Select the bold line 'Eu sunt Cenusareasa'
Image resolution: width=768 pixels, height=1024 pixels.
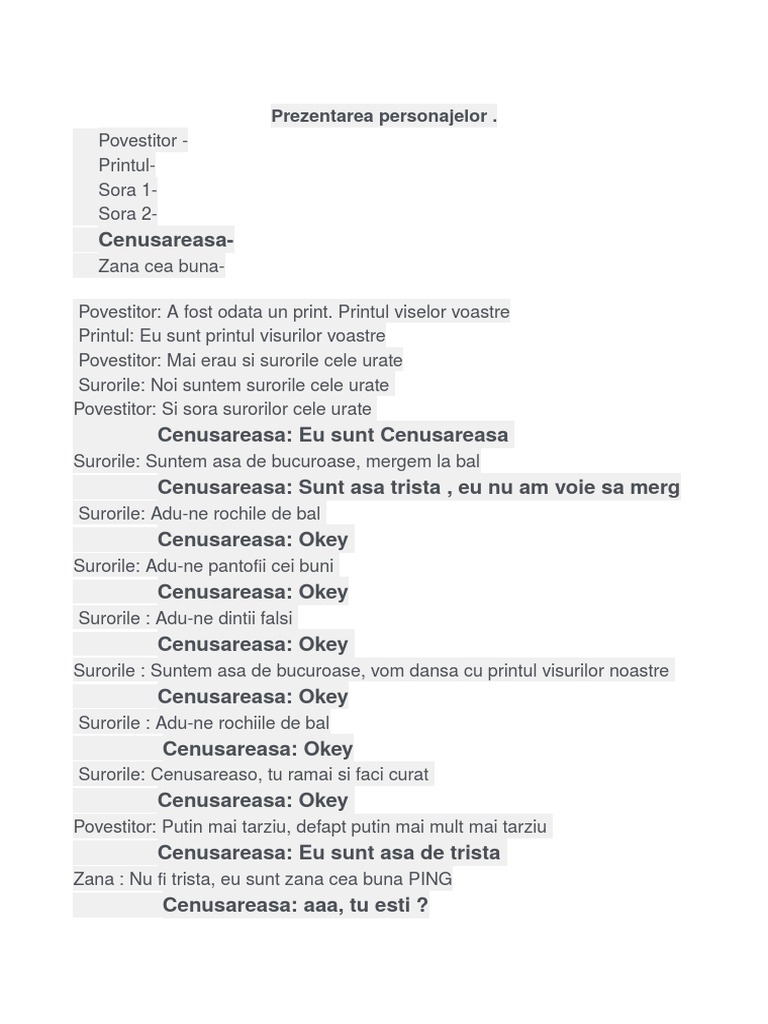pyautogui.click(x=333, y=435)
